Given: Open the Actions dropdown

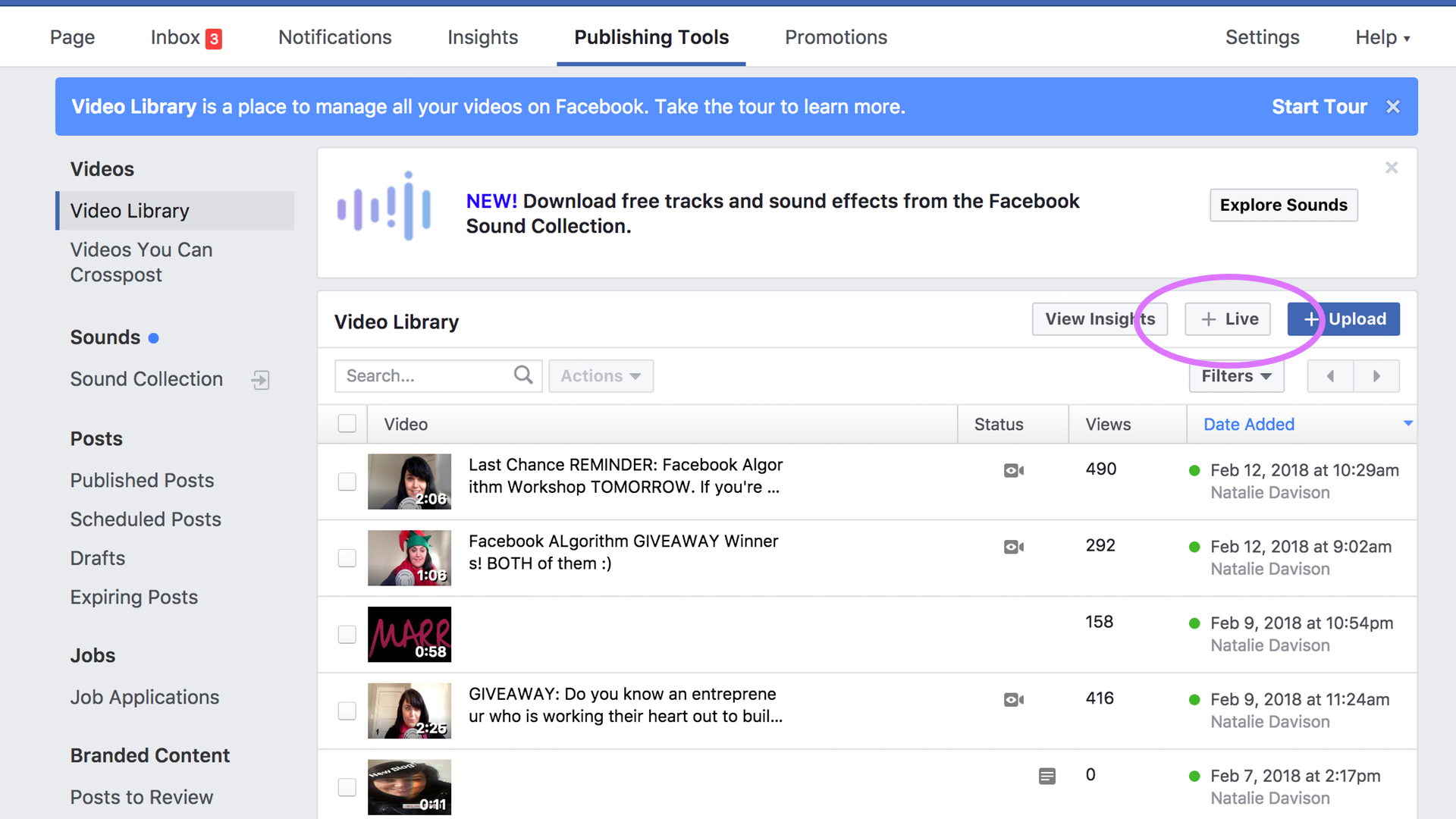Looking at the screenshot, I should pos(601,376).
